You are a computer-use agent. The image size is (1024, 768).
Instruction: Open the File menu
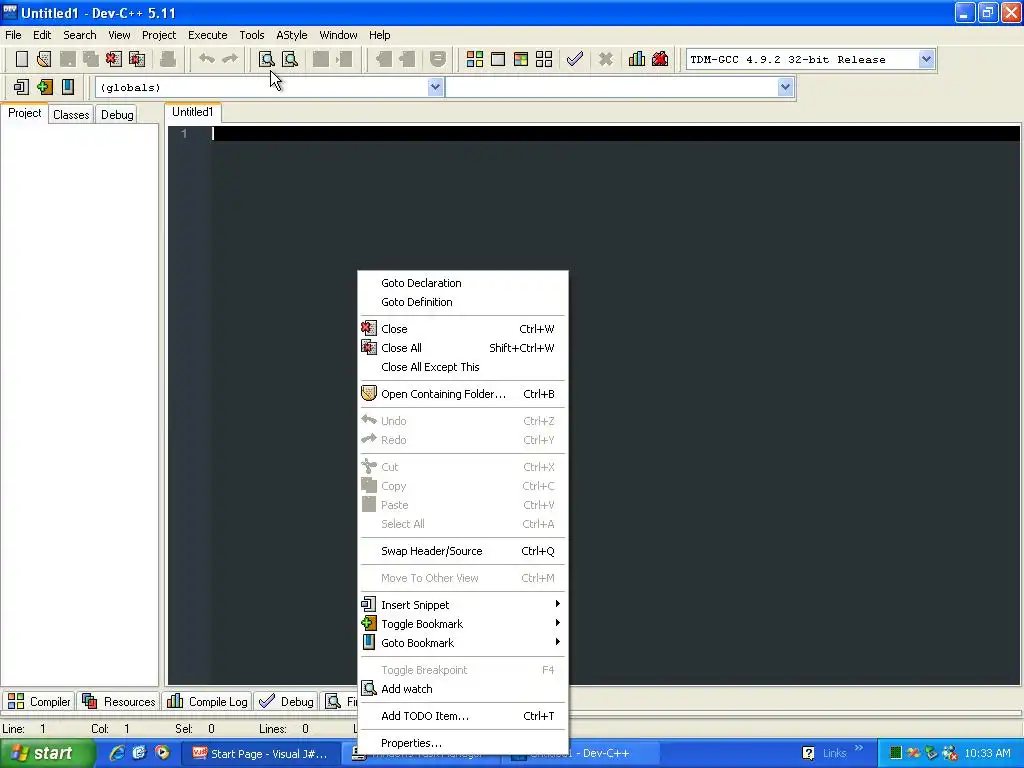[13, 35]
